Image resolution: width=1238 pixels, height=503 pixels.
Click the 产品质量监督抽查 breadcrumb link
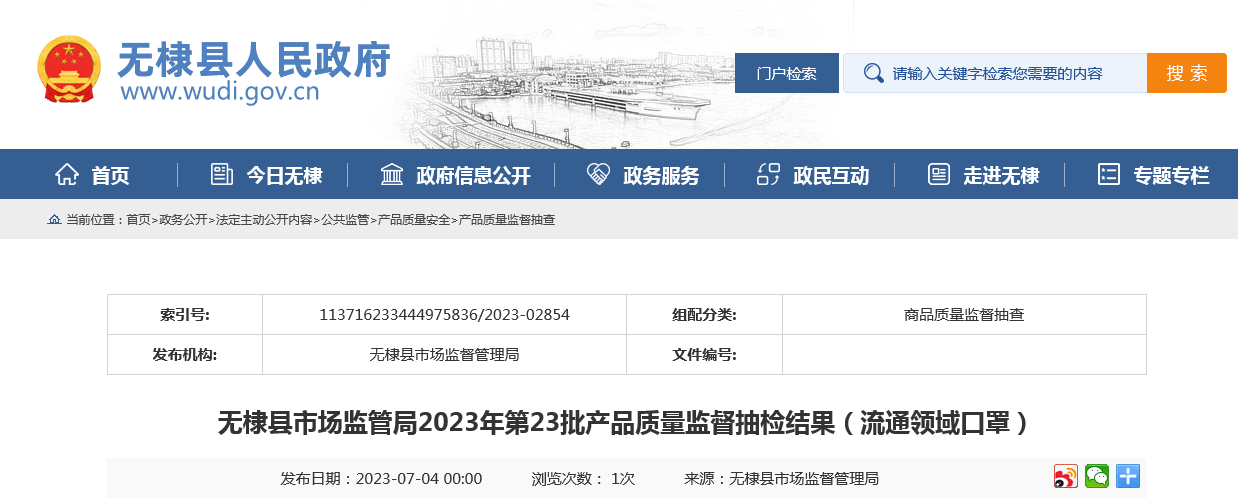pyautogui.click(x=506, y=219)
